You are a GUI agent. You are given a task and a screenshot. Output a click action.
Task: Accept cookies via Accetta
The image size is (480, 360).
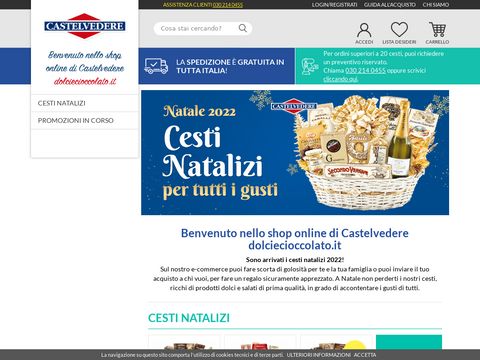pyautogui.click(x=365, y=355)
